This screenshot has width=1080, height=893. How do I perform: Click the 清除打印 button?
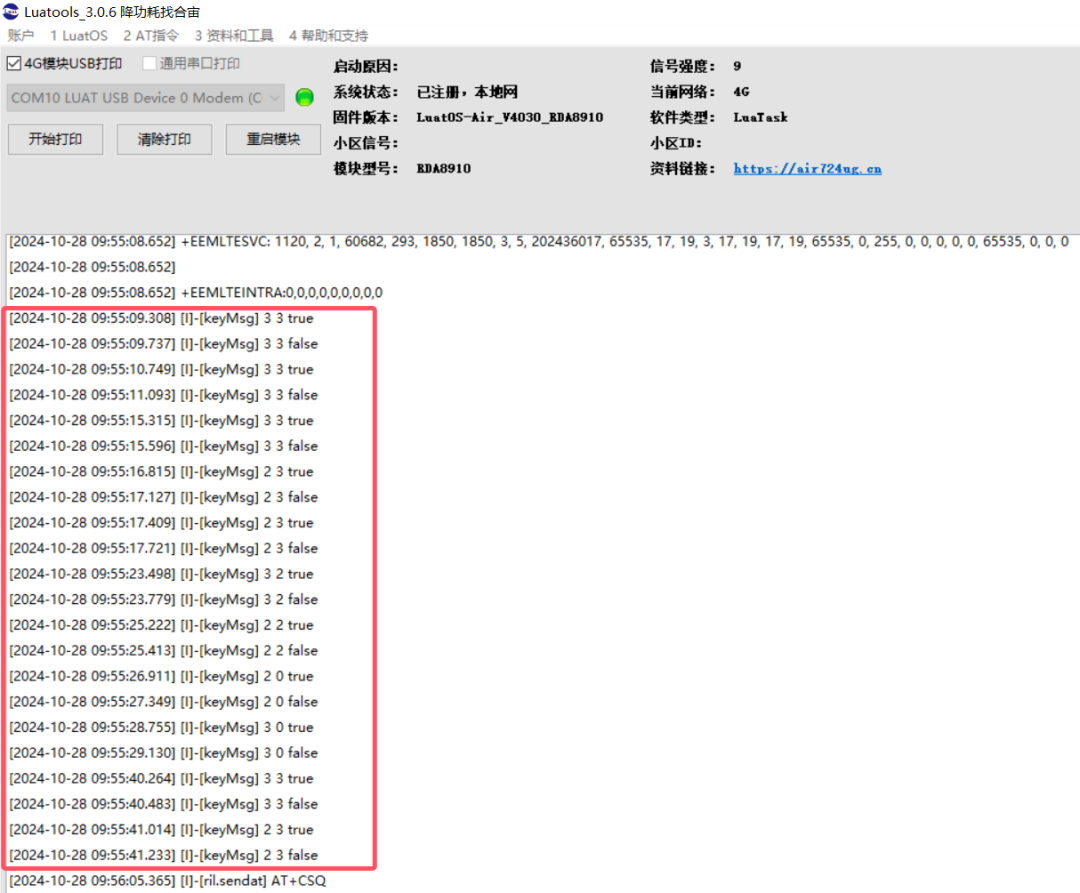coord(164,139)
